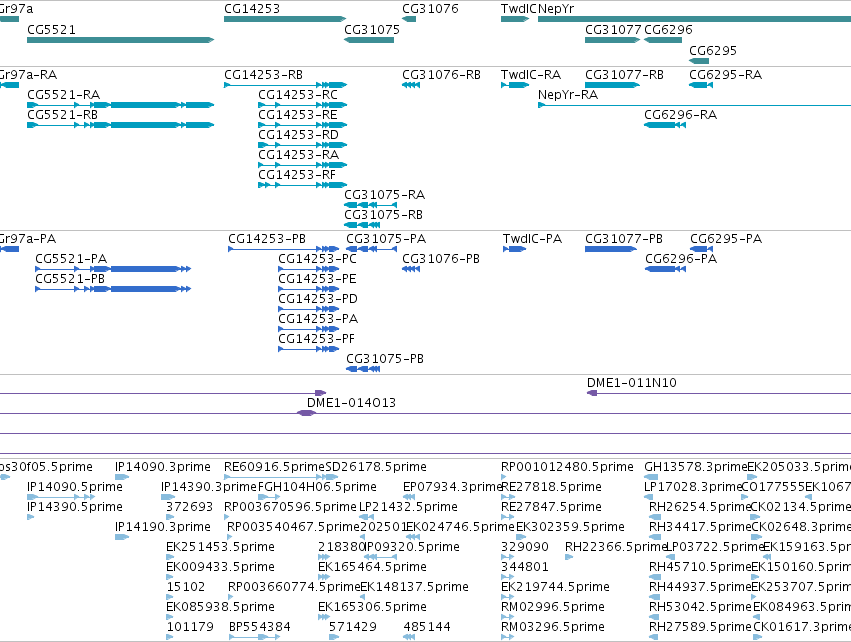Select transcript CG14253-RD label
Image resolution: width=851 pixels, height=642 pixels.
(299, 135)
